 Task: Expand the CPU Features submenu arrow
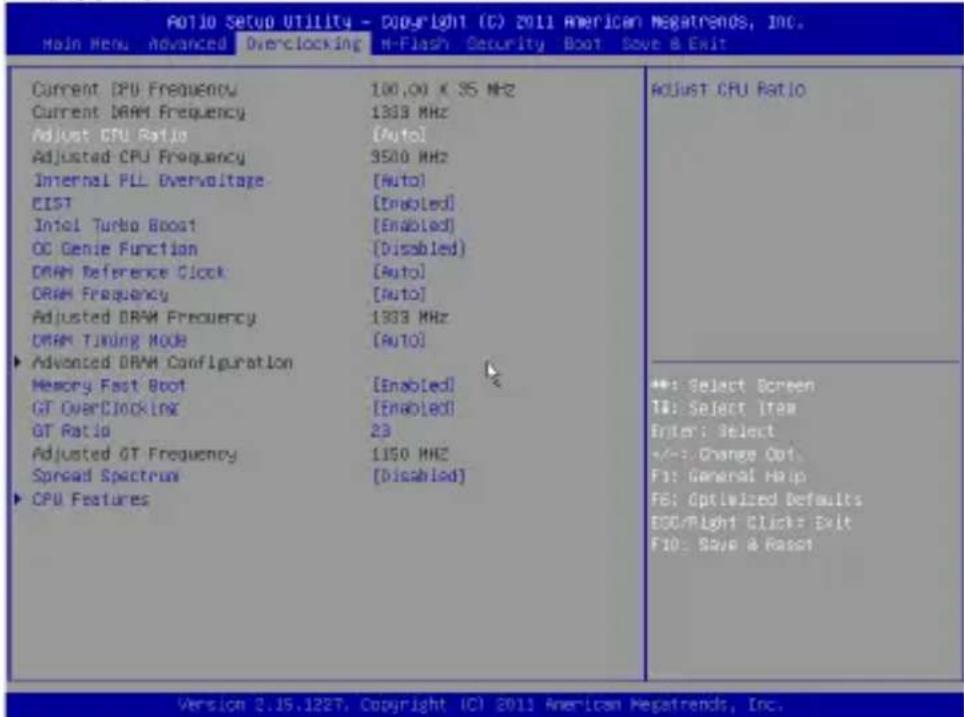click(18, 499)
